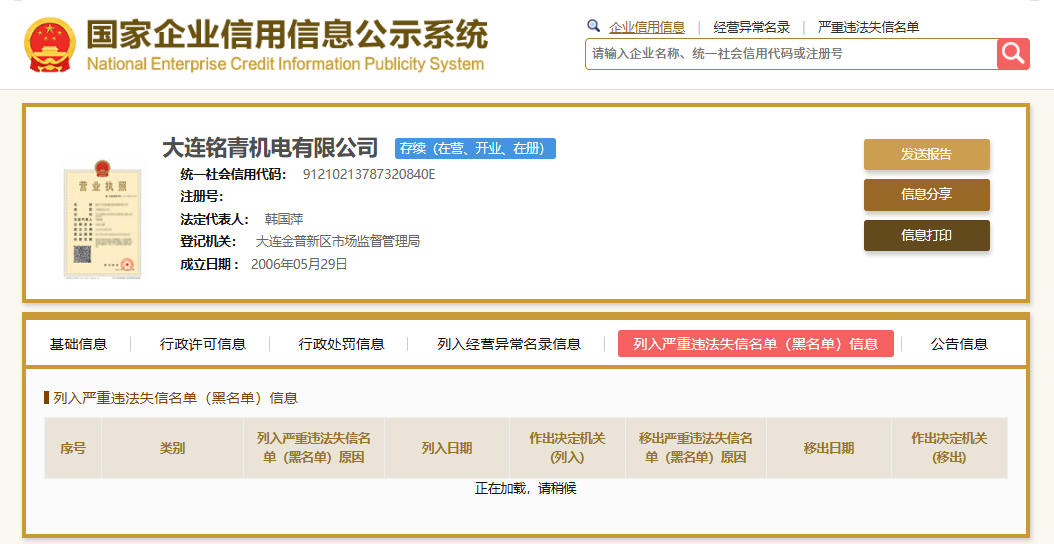Click the 注册号 label

tap(202, 197)
